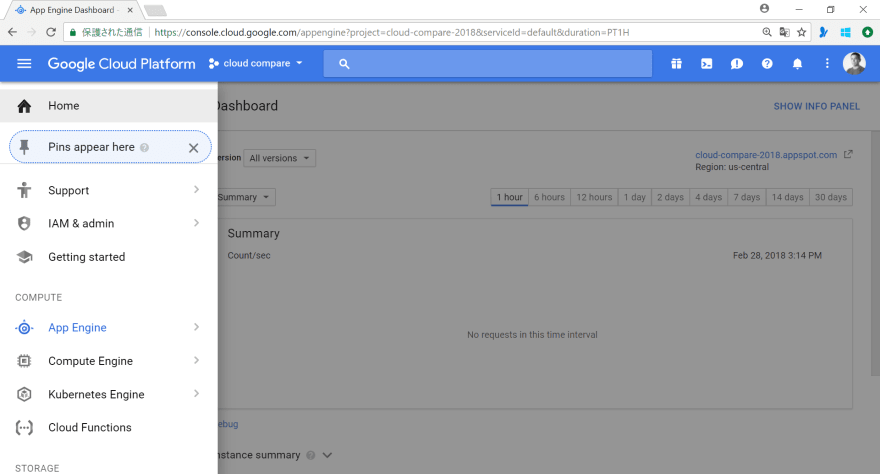880x474 pixels.
Task: Activate Cloud Shell terminal icon
Action: click(x=707, y=63)
